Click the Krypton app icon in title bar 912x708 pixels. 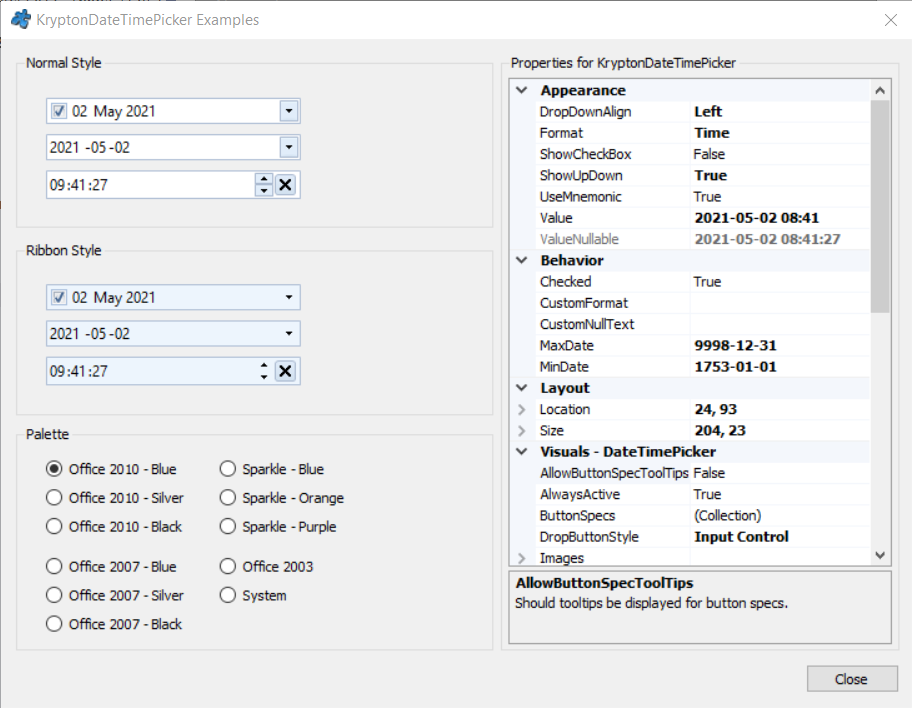[22, 19]
